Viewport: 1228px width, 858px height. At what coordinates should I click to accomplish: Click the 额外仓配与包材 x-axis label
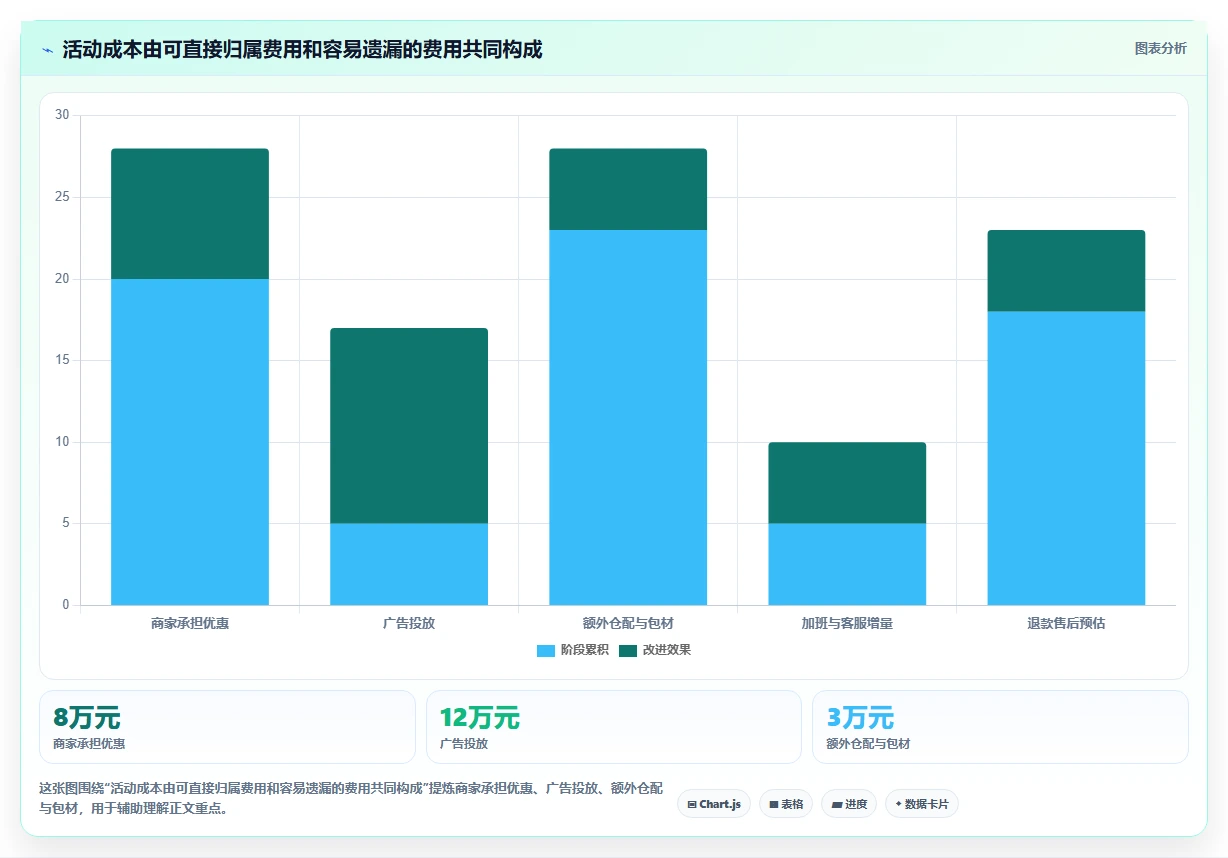click(628, 623)
